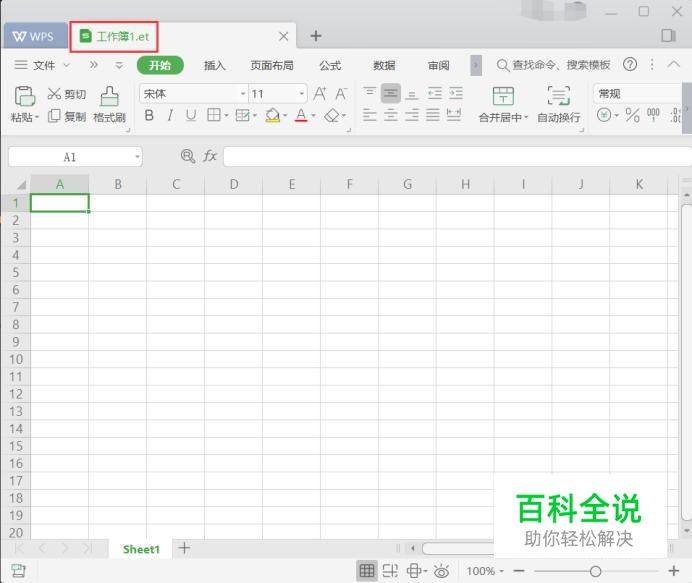
Task: Click the draw border table-style icon
Action: coord(242,116)
